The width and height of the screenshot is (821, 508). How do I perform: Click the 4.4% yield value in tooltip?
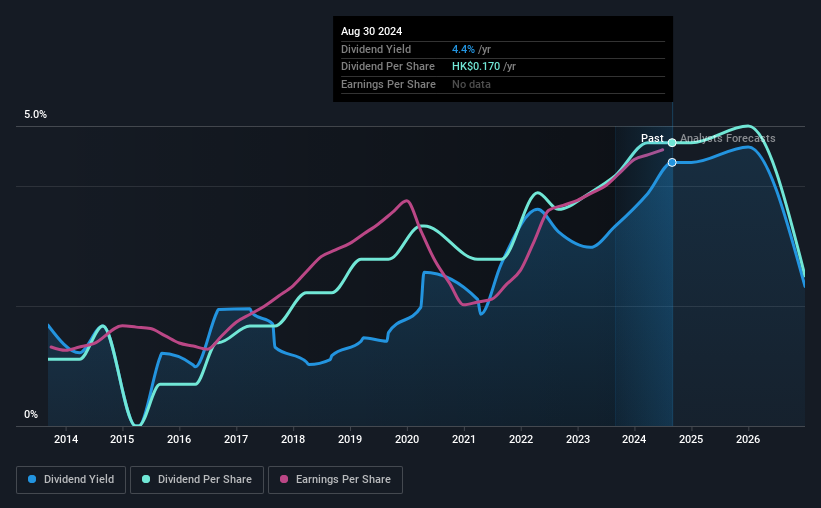[x=463, y=49]
